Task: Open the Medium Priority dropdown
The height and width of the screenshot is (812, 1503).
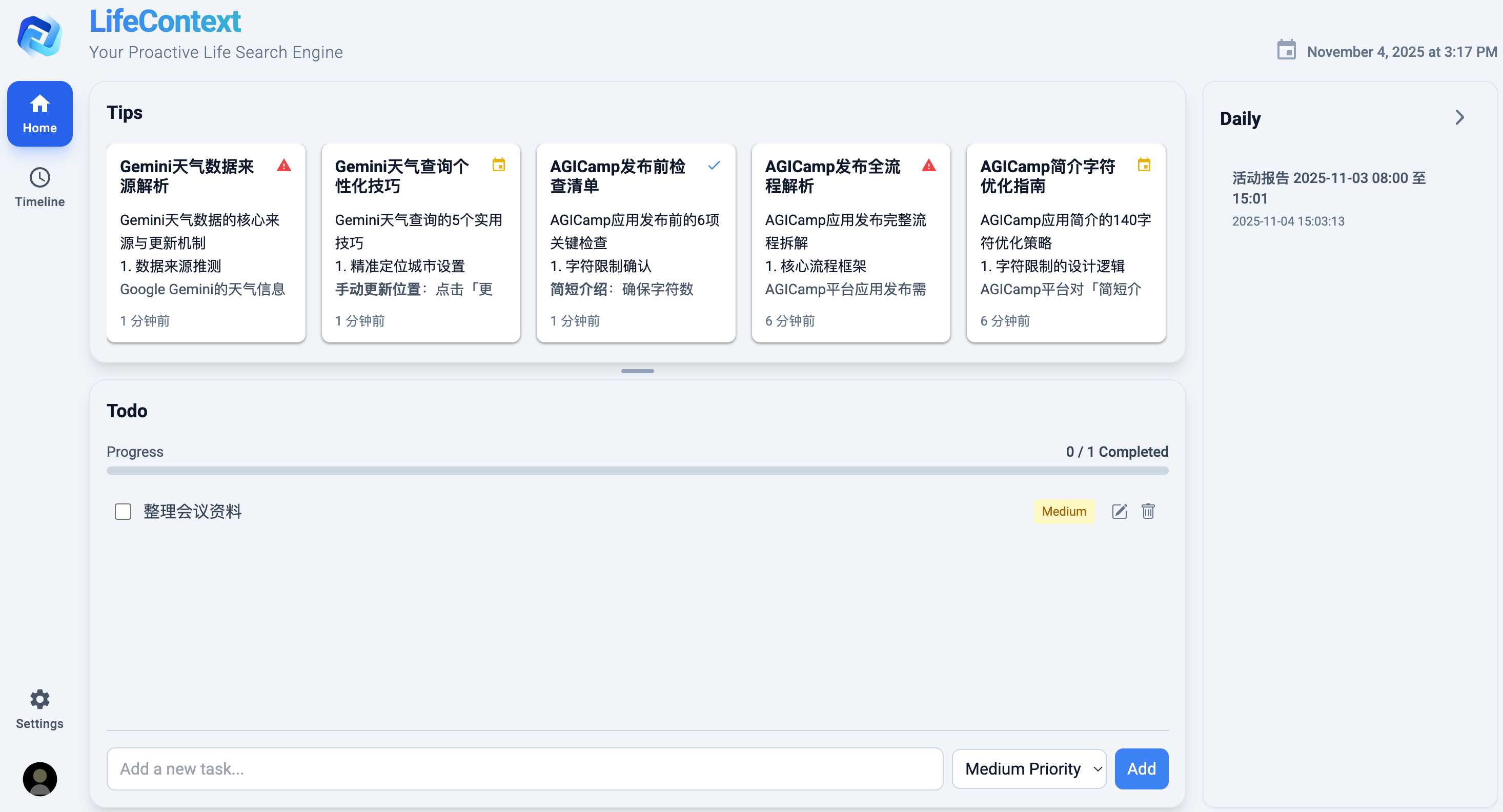Action: coord(1029,769)
